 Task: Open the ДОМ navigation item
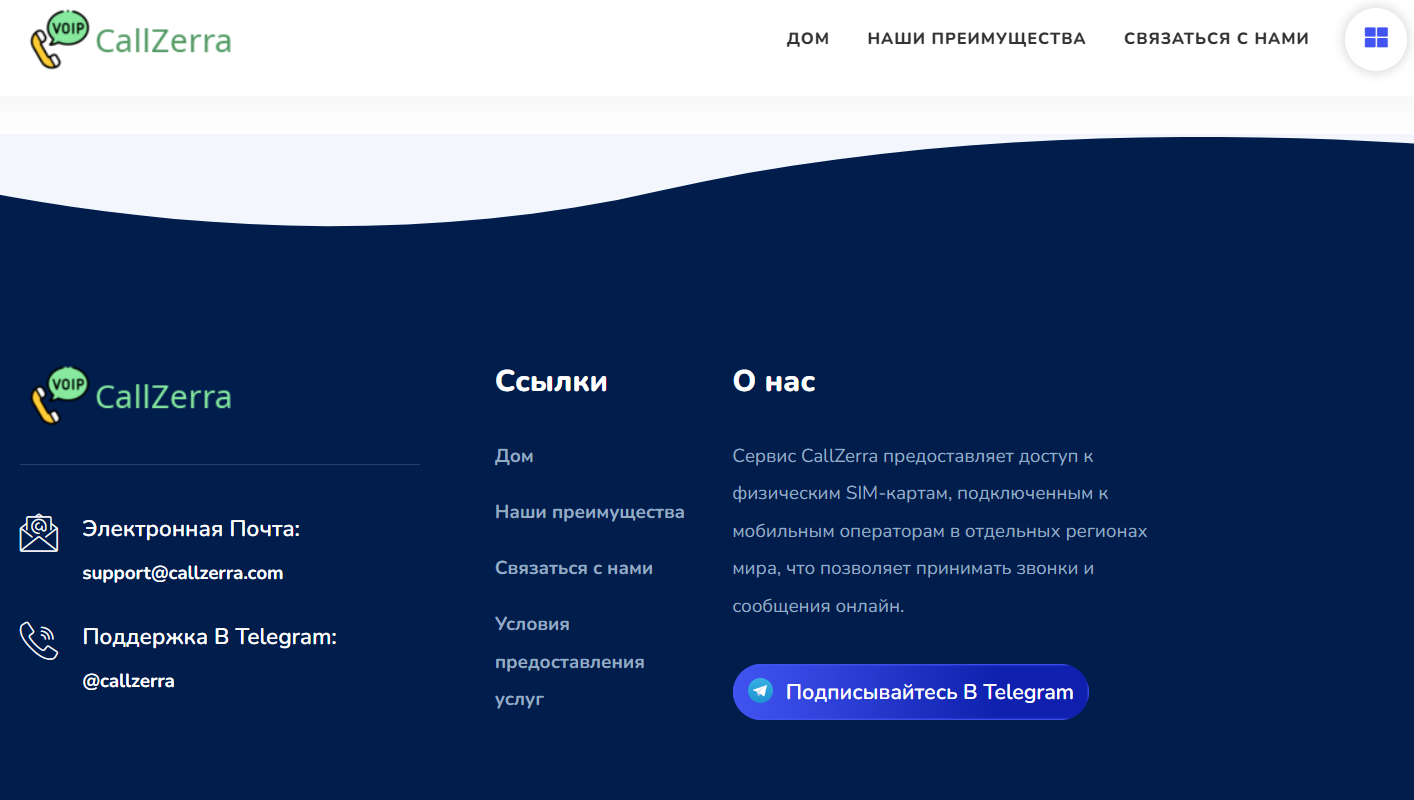(808, 39)
